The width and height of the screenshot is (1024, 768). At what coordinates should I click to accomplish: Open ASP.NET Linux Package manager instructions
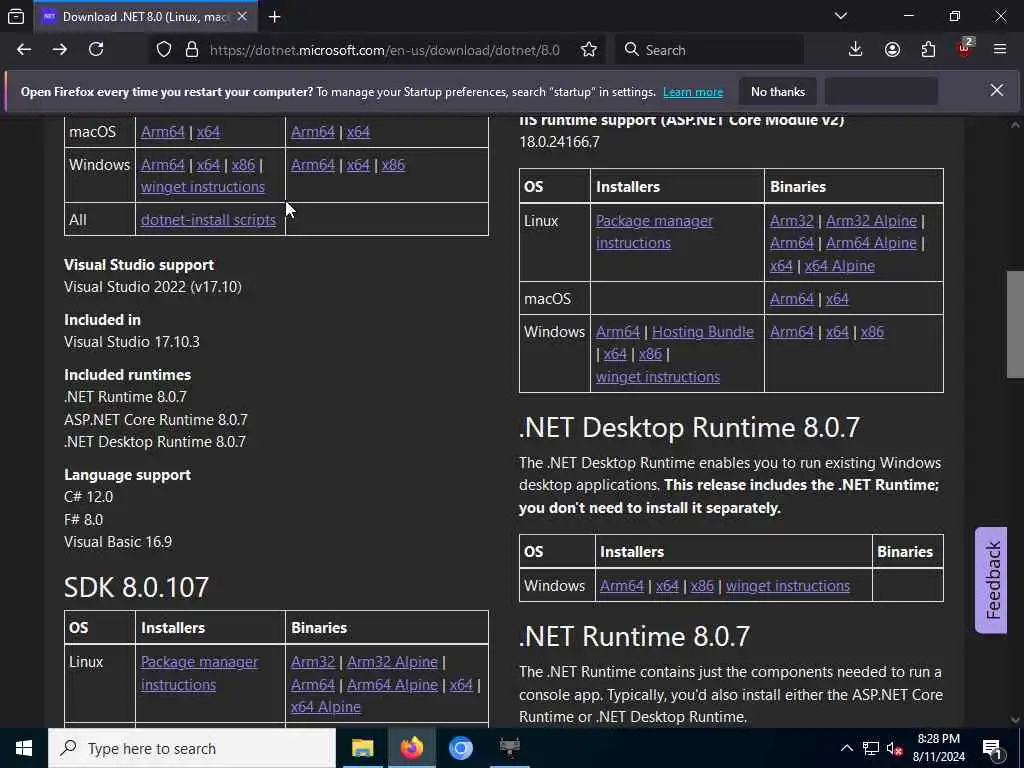654,232
